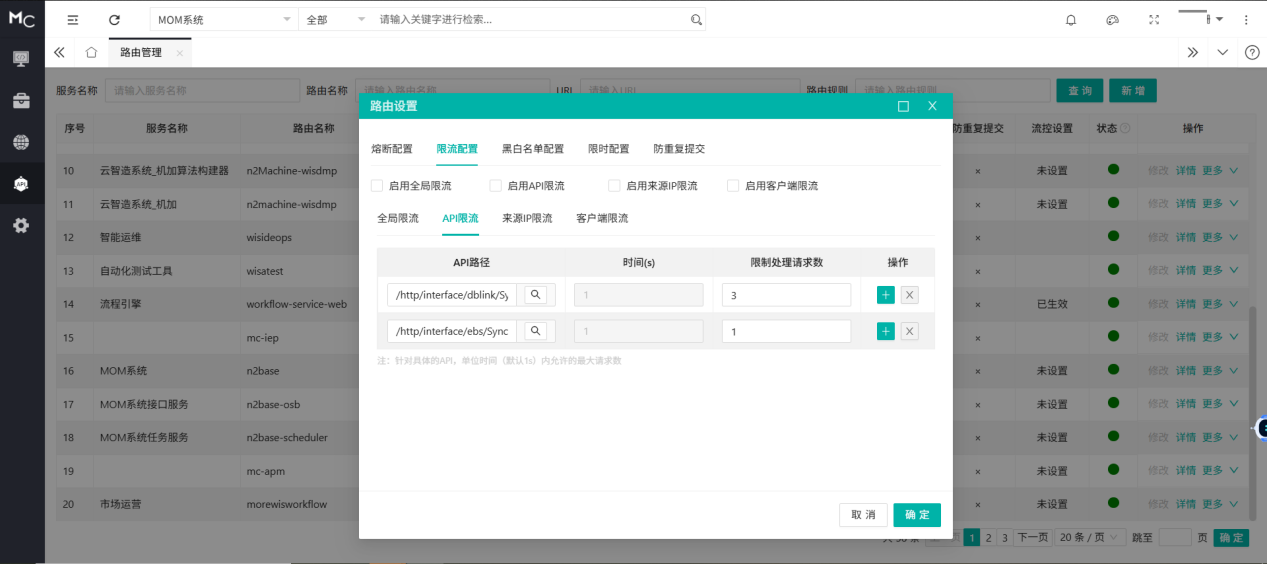
Task: Click the 新增 button
Action: pos(1133,90)
